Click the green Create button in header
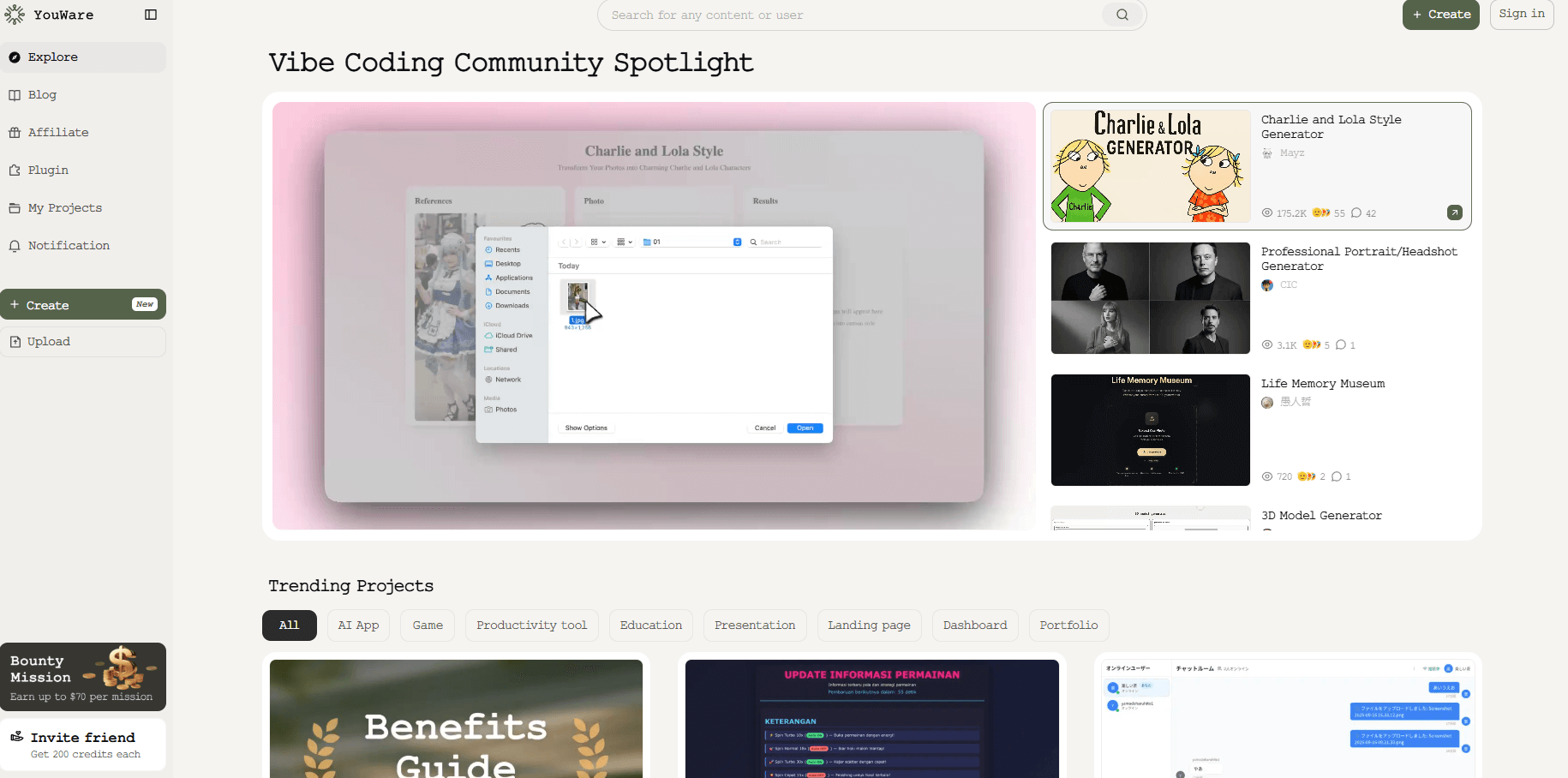1568x778 pixels. 1440,15
